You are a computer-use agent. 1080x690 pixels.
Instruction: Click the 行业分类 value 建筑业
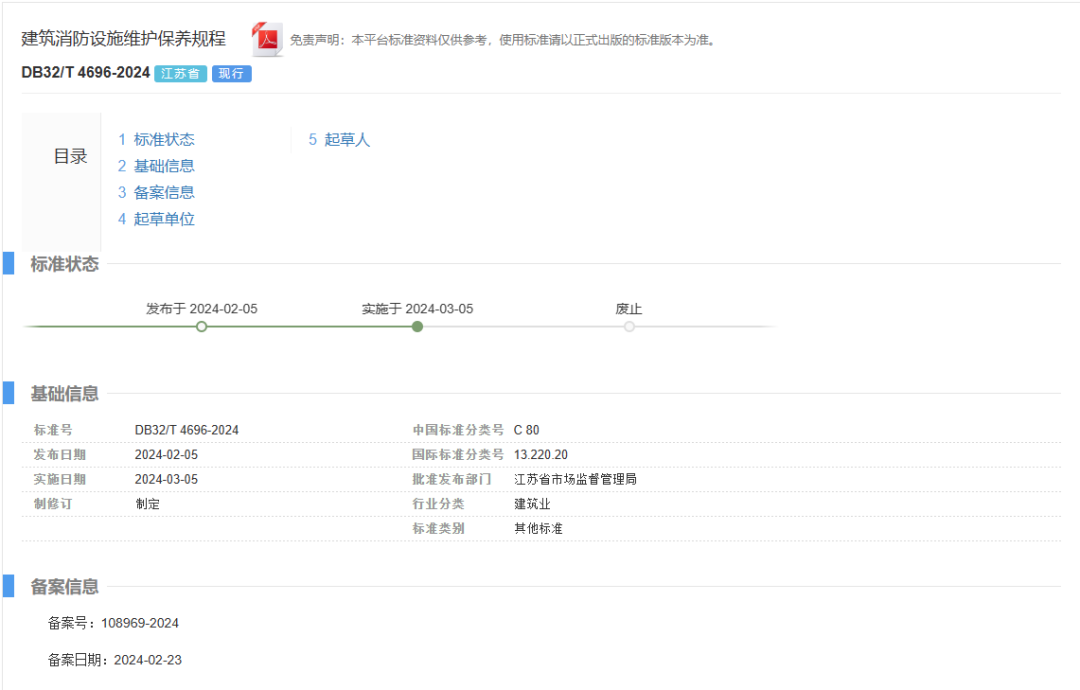[x=532, y=504]
